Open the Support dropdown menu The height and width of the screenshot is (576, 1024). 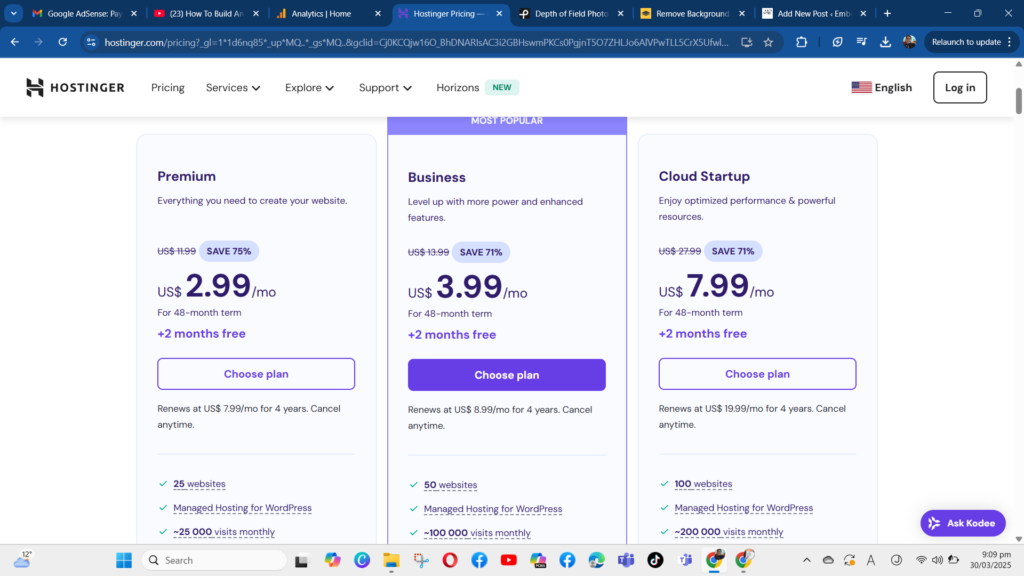385,88
